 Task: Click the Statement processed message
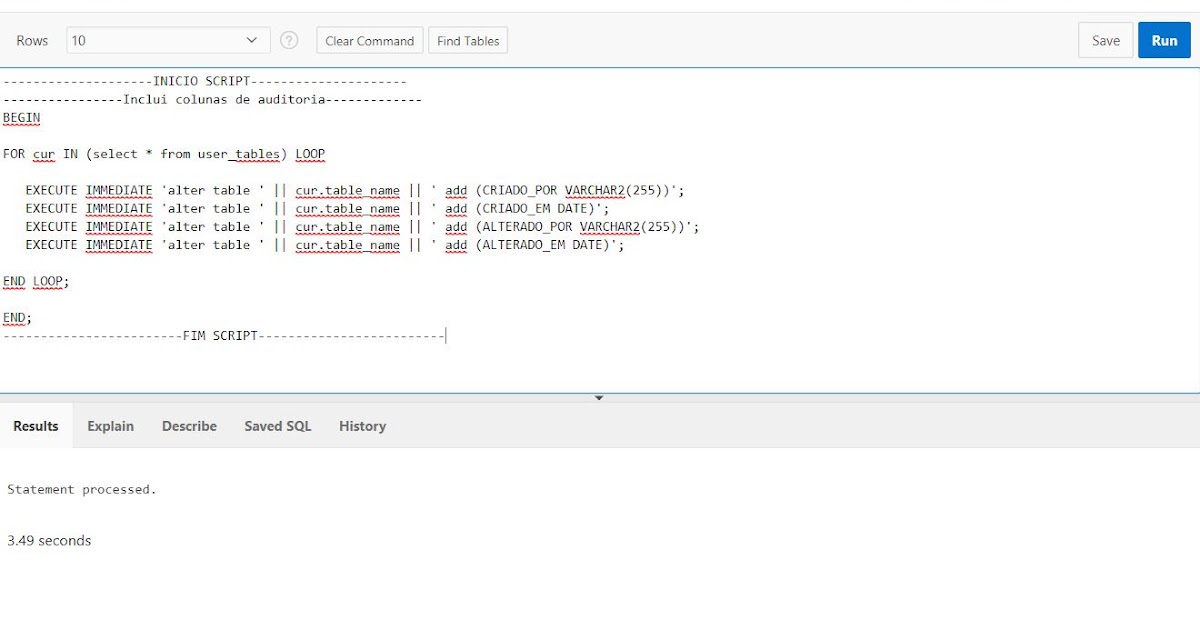(81, 489)
